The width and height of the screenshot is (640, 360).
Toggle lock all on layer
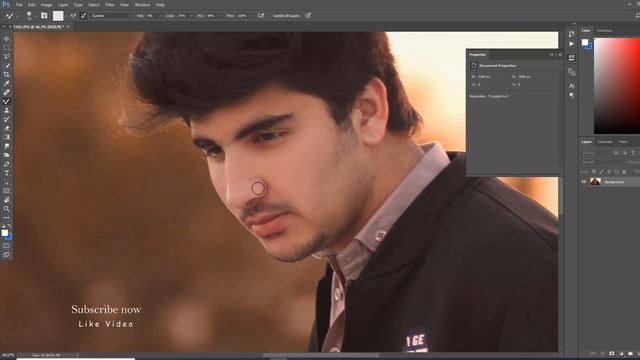624,171
